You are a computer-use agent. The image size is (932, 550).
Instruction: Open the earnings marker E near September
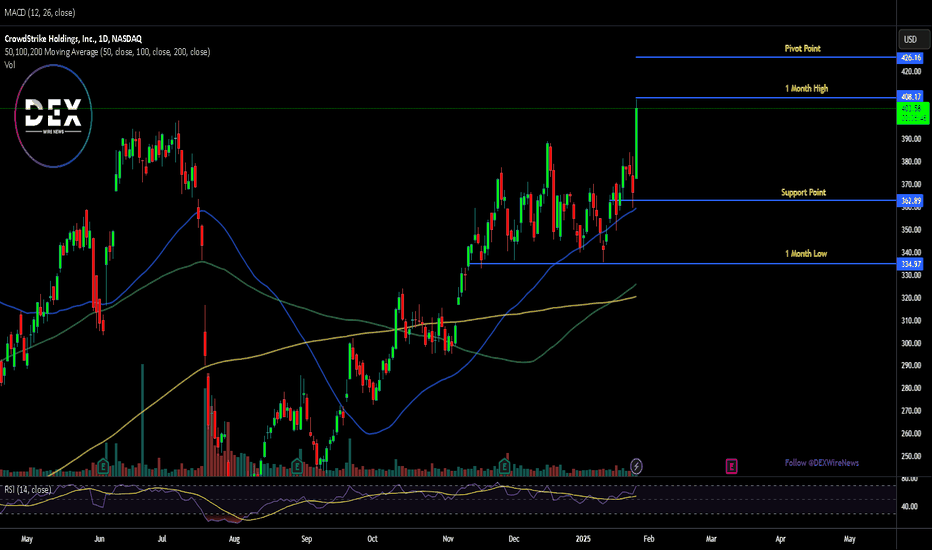point(297,466)
